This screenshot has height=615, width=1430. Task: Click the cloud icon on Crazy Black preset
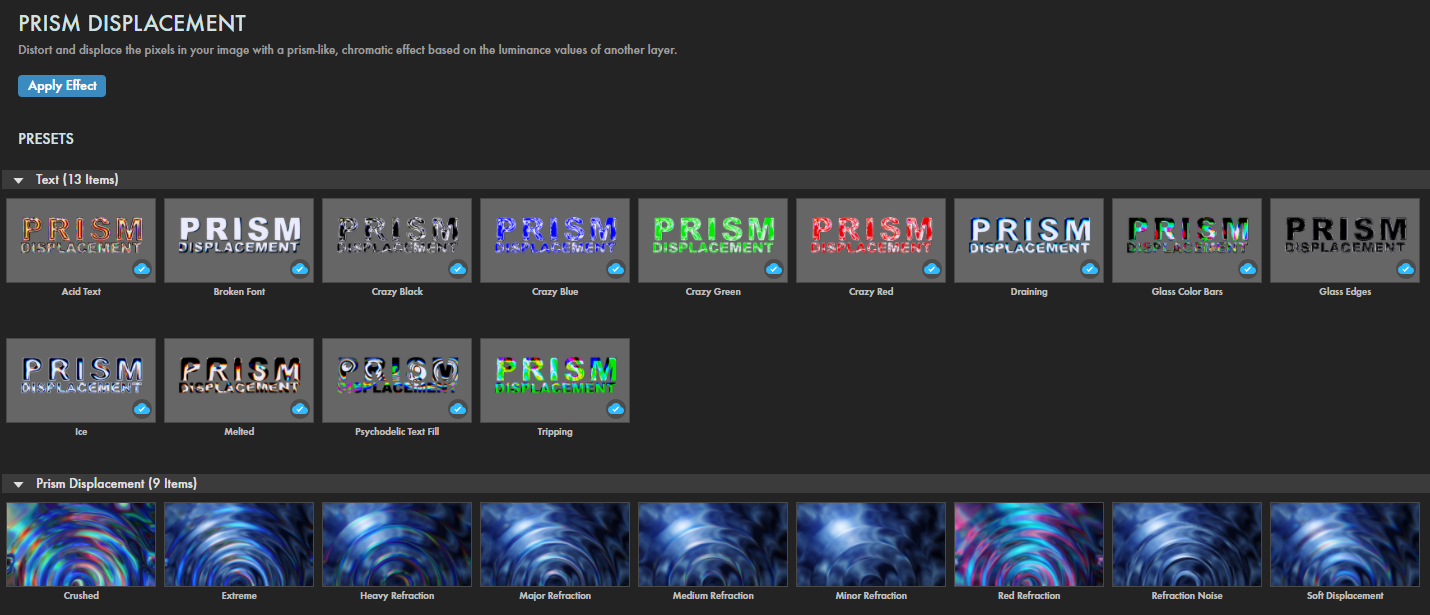click(x=458, y=269)
